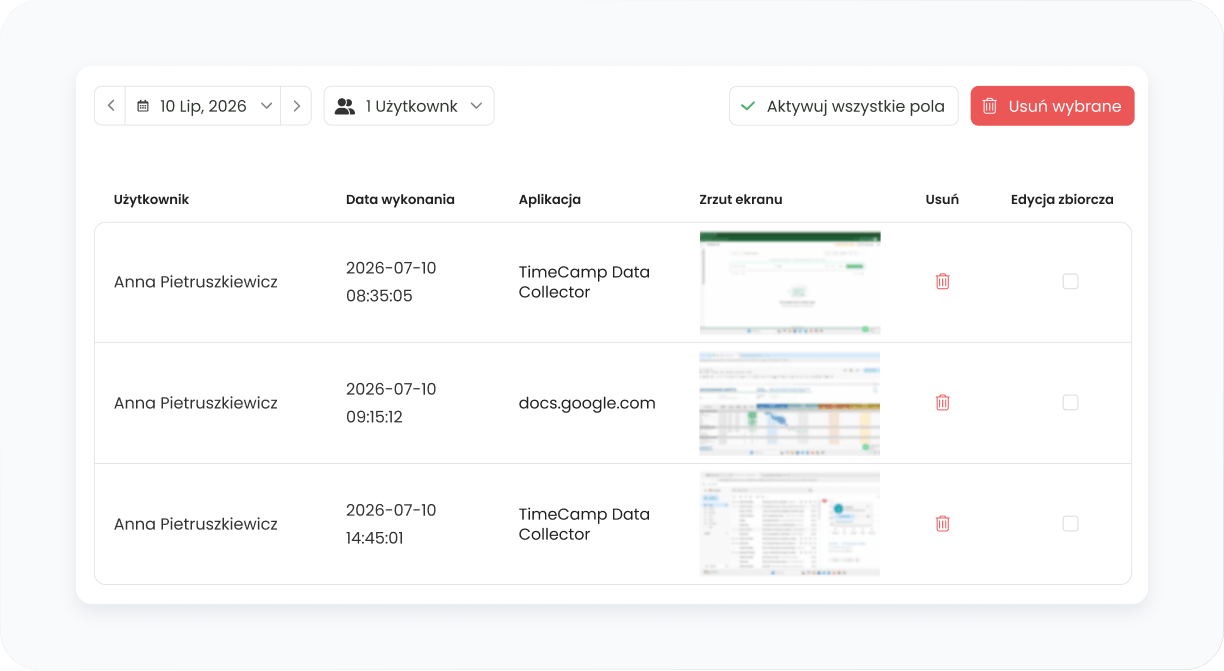This screenshot has width=1224, height=671.
Task: Click the Zrzut ekranu column header
Action: click(x=741, y=199)
